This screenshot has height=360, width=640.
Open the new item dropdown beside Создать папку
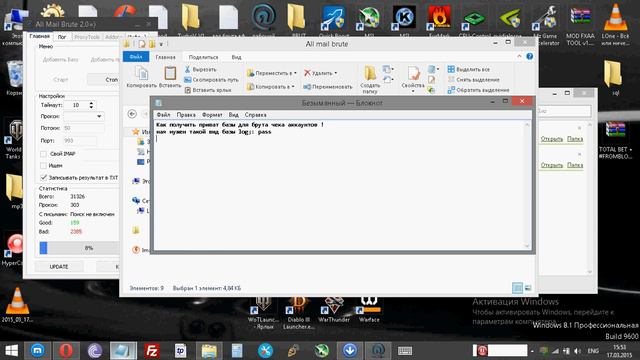(388, 69)
